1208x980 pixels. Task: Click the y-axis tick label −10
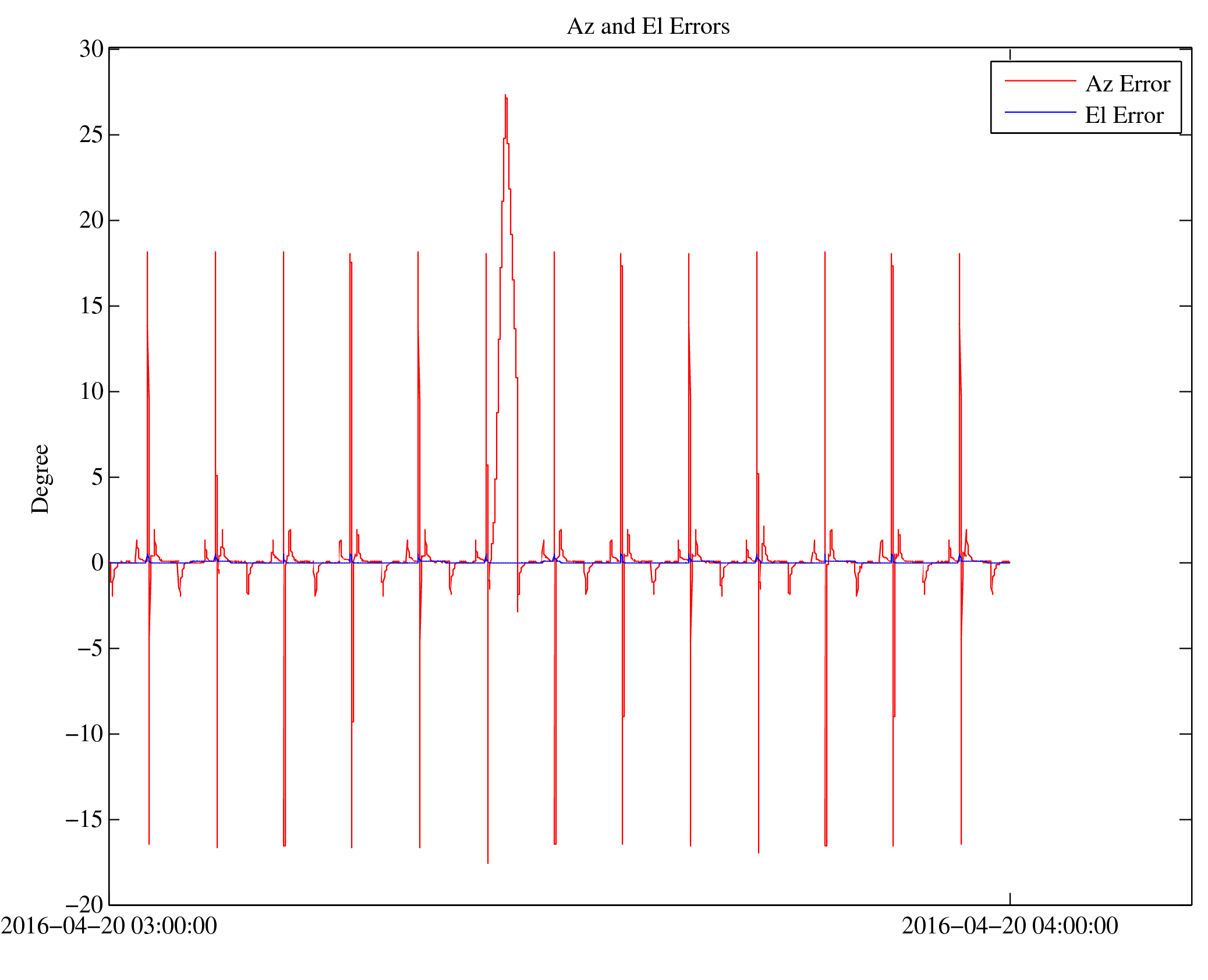(x=84, y=734)
